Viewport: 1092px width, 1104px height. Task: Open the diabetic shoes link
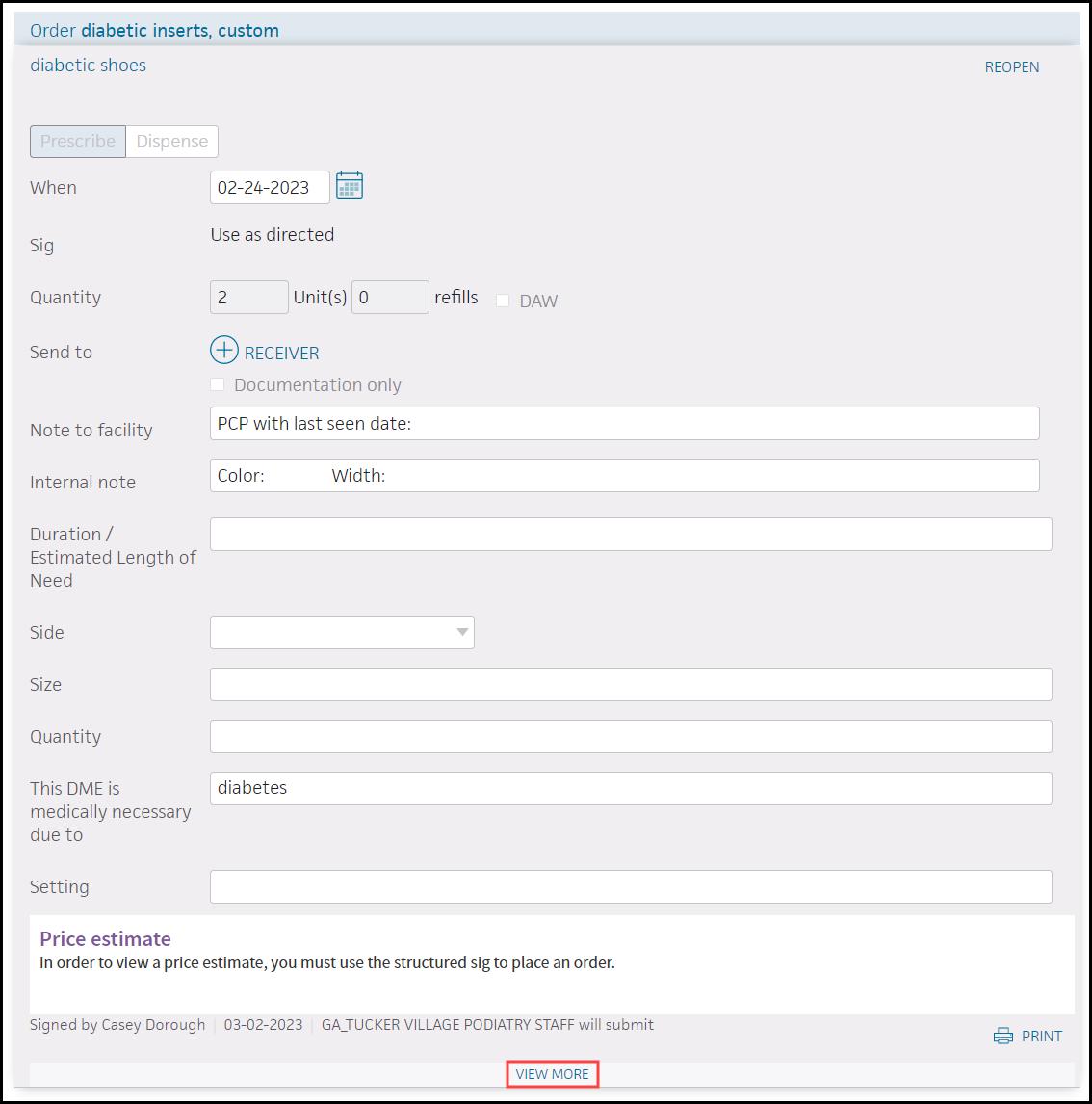coord(88,65)
